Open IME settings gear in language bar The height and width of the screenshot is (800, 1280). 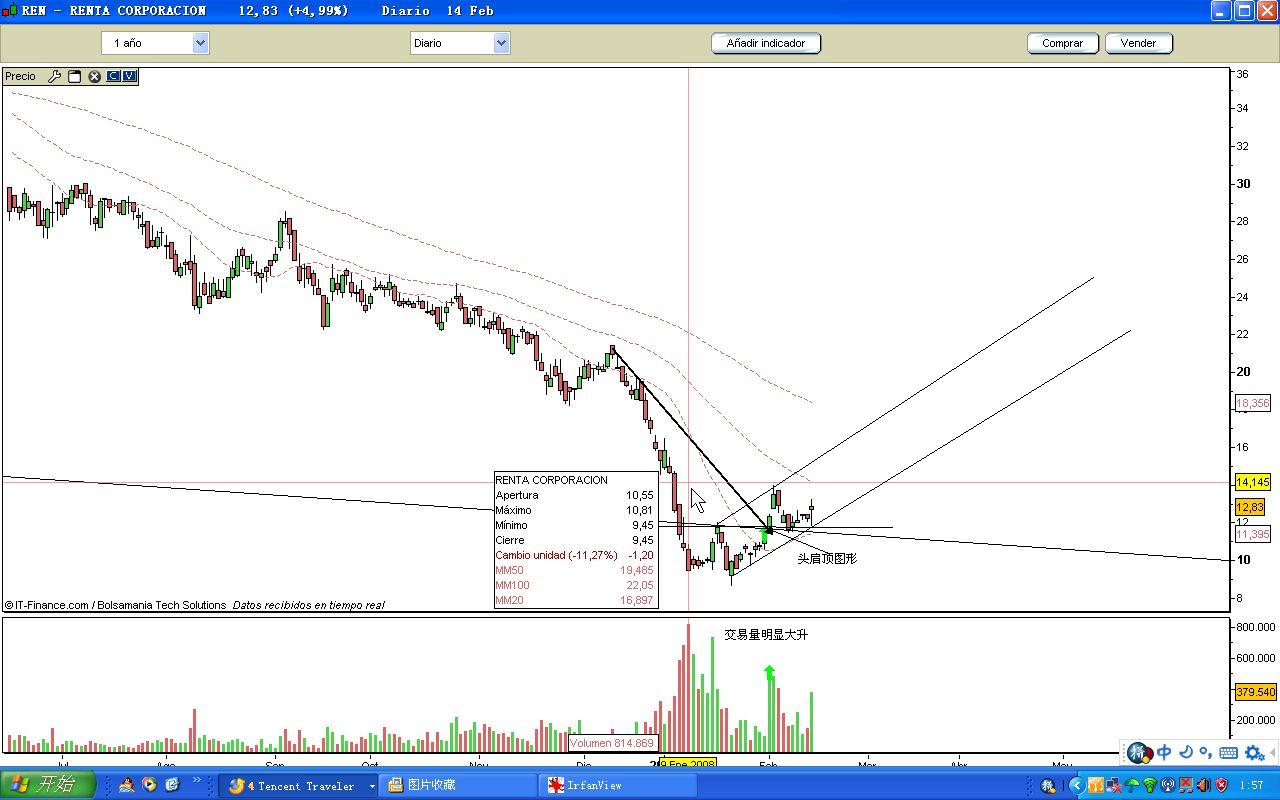click(x=1254, y=753)
